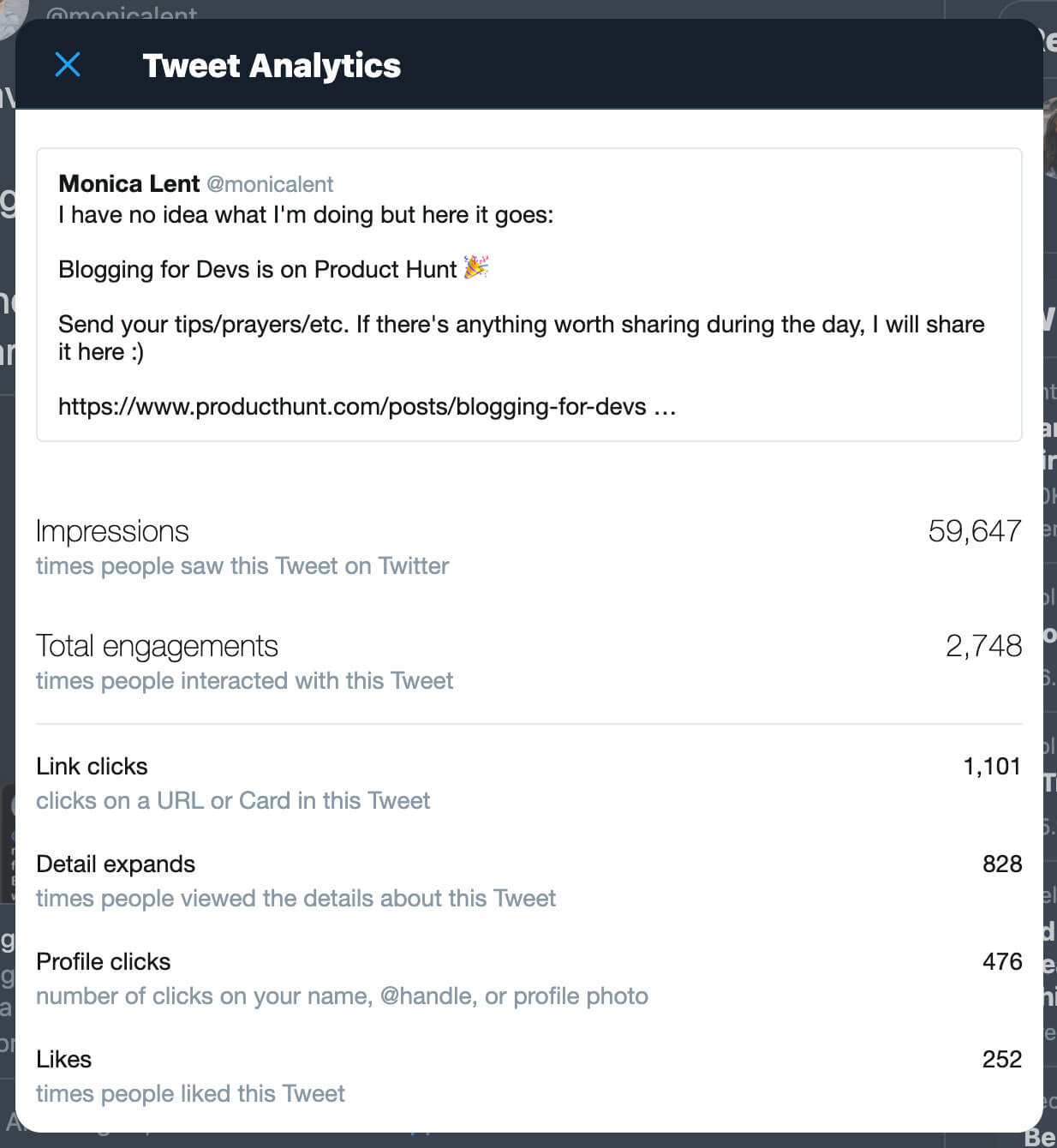Close the Tweet Analytics dialog
The width and height of the screenshot is (1057, 1148).
tap(68, 64)
